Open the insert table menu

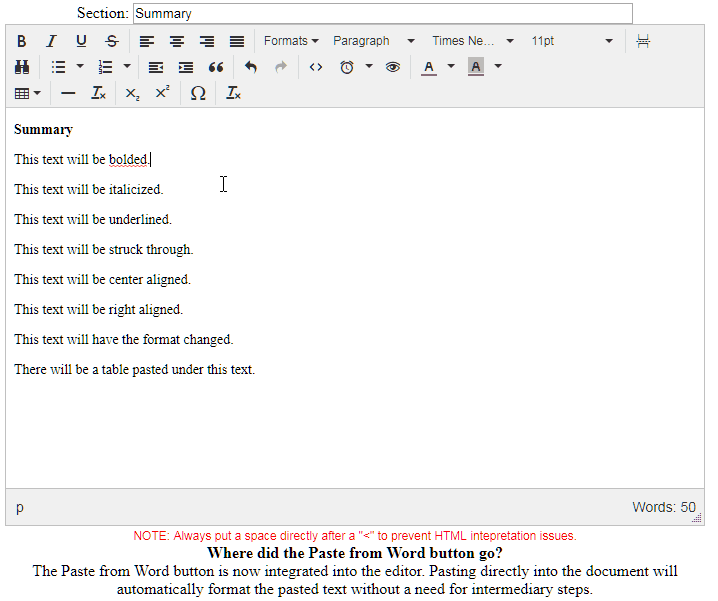28,93
